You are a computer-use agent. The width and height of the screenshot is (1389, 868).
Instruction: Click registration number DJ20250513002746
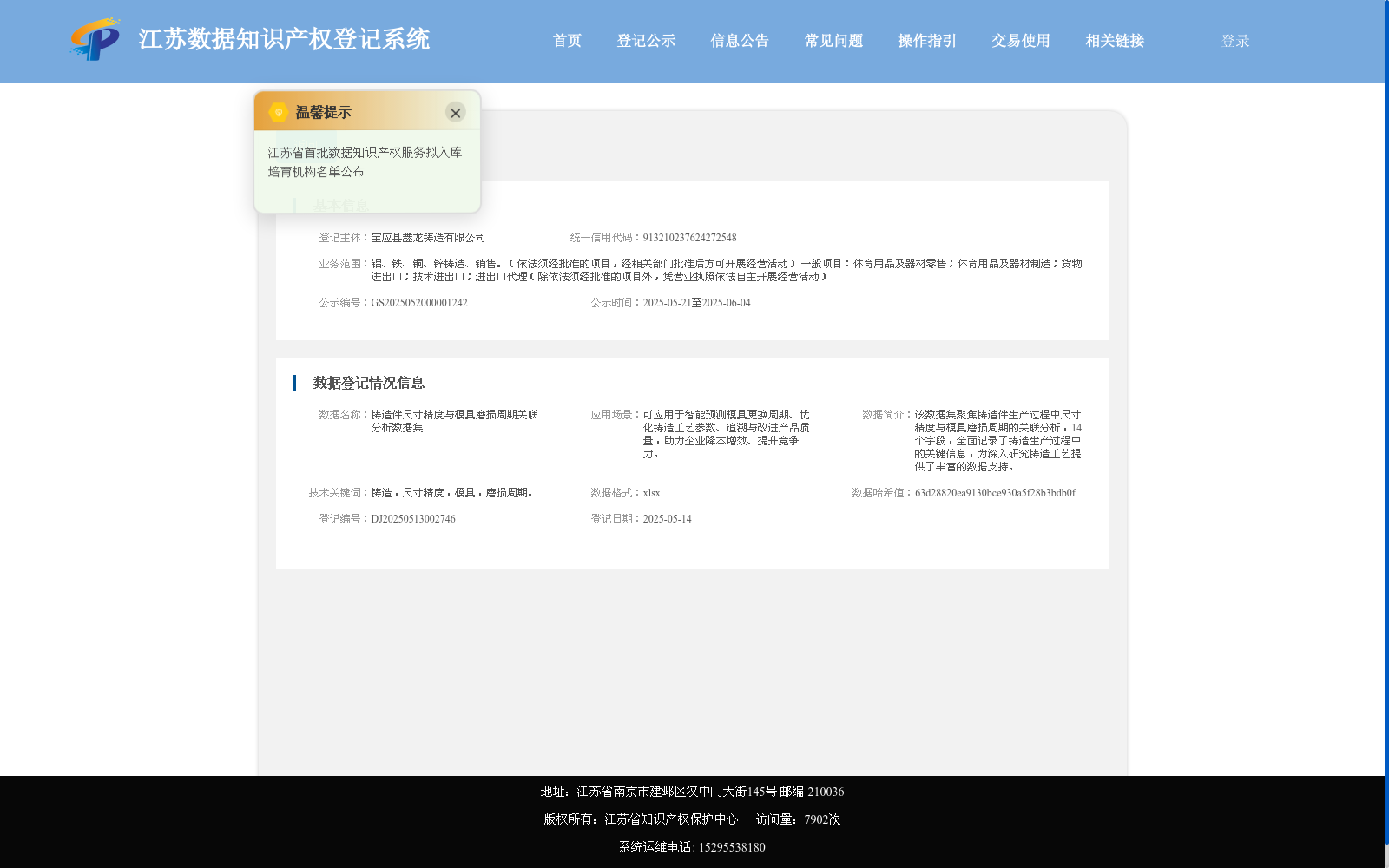pos(413,519)
